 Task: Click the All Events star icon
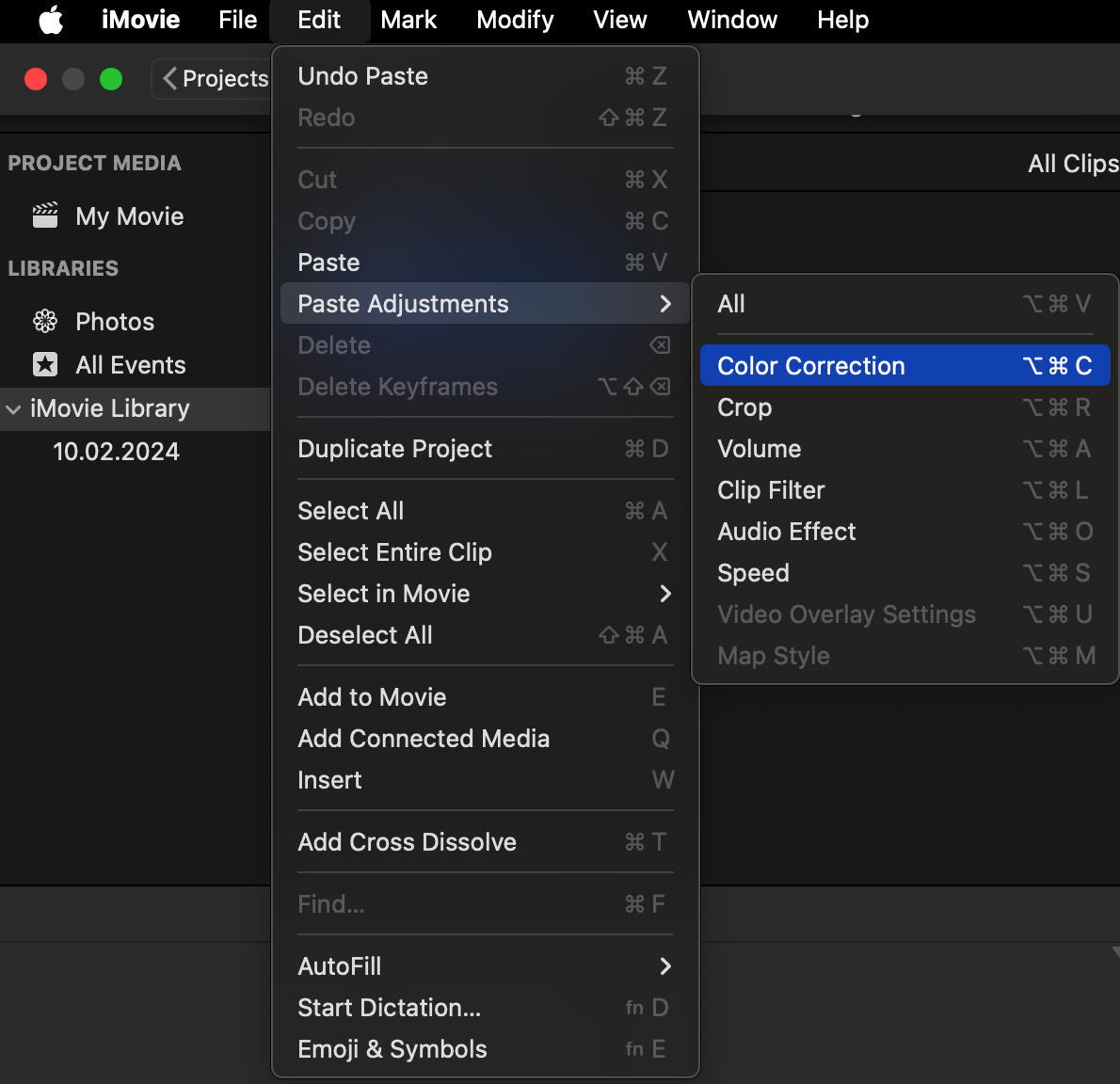coord(45,364)
